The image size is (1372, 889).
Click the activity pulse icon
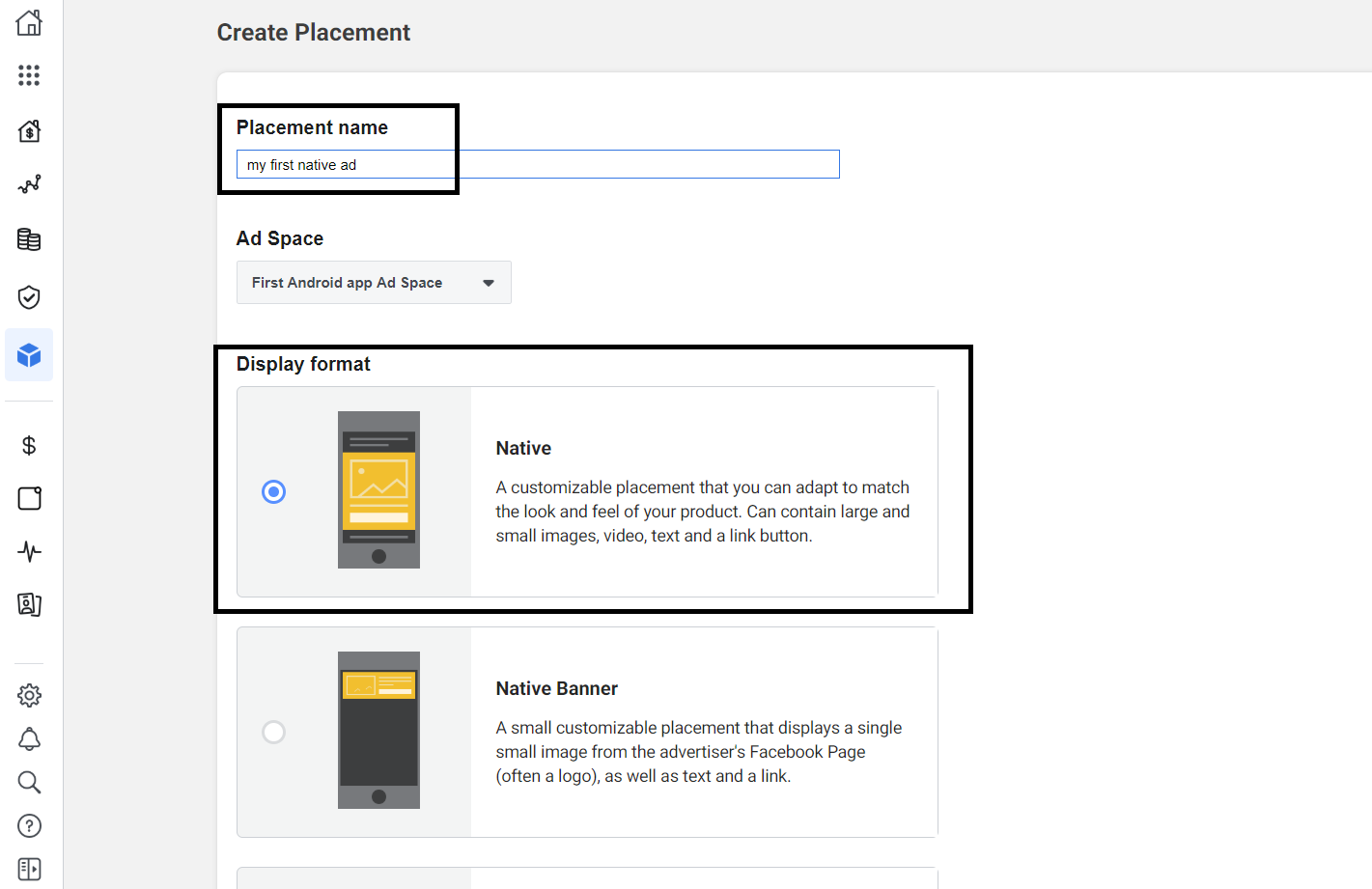tap(29, 551)
